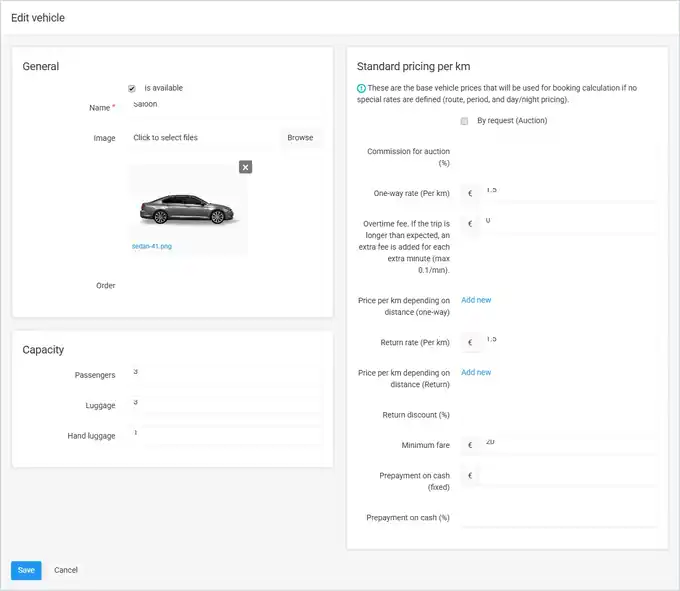This screenshot has width=680, height=591.
Task: Focus the Prepayment on cash (%) field
Action: coord(559,518)
